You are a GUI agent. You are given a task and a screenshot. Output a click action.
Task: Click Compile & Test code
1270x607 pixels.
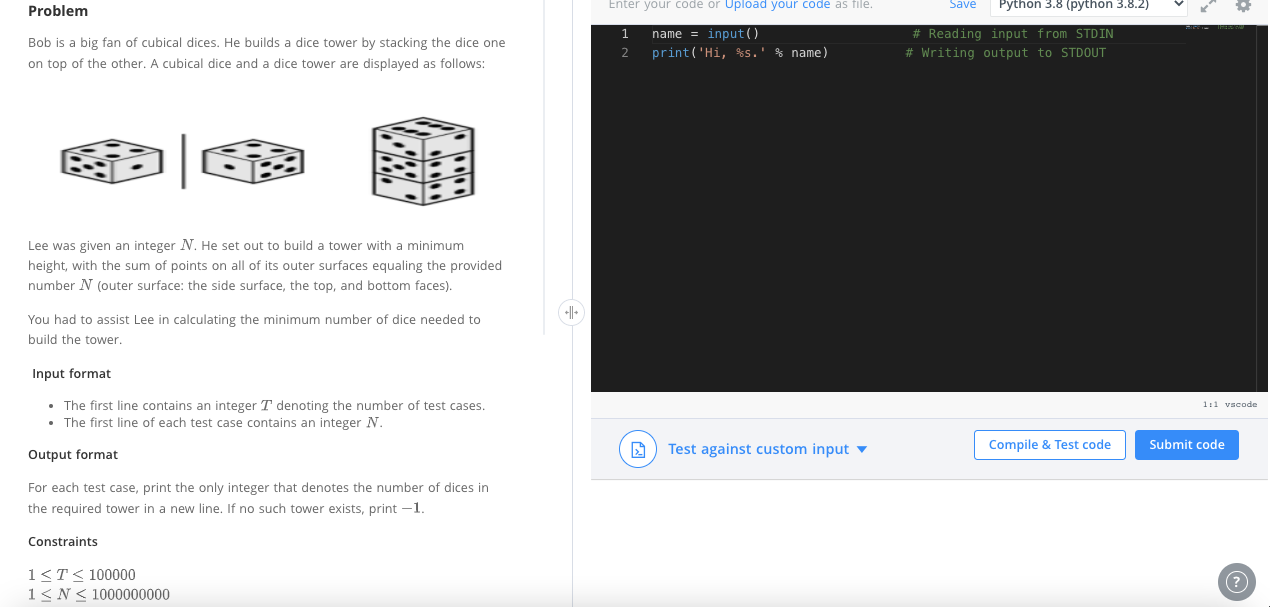(x=1049, y=444)
